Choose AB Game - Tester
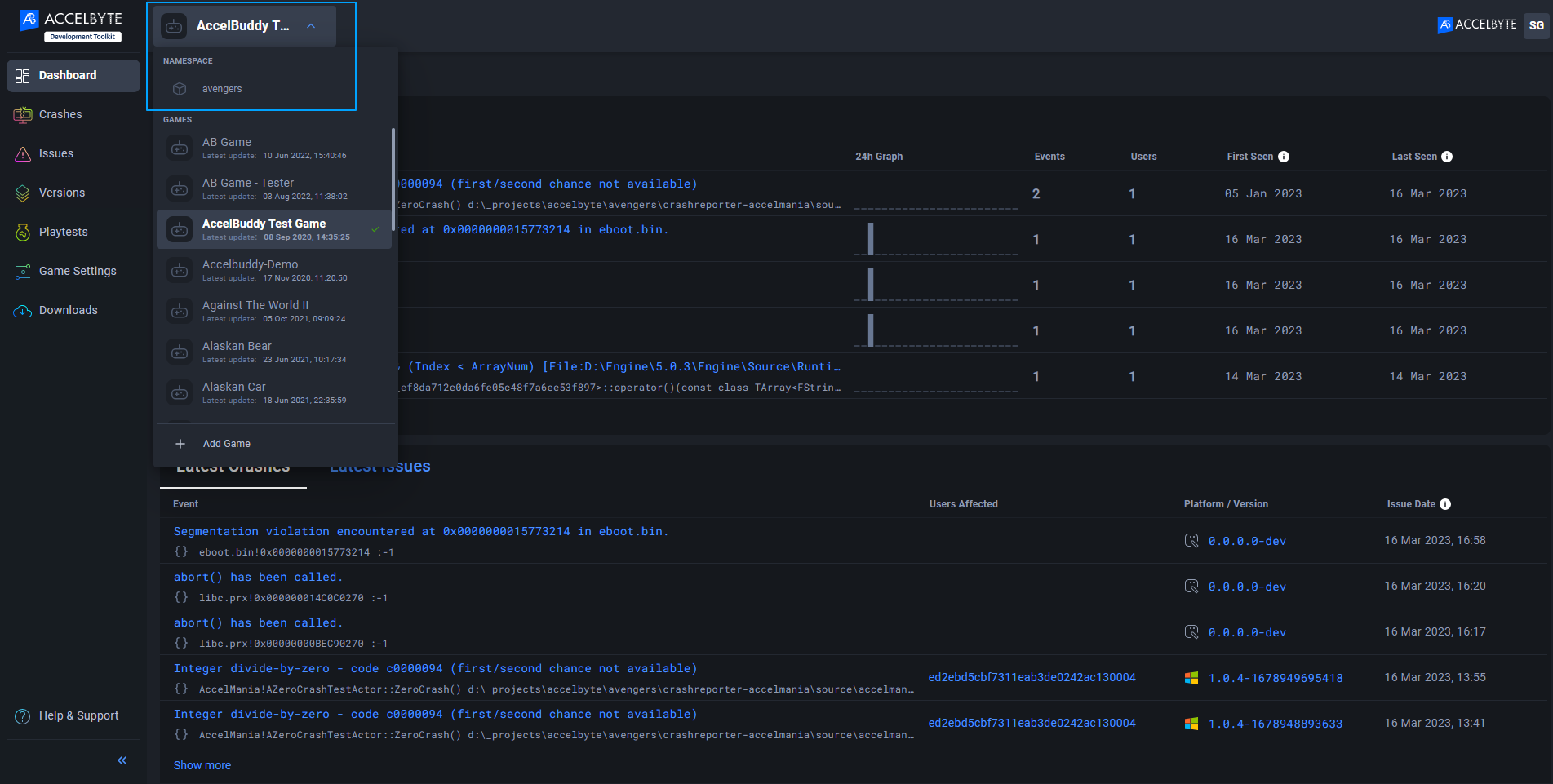Screen dimensions: 1553x784 [x=274, y=188]
